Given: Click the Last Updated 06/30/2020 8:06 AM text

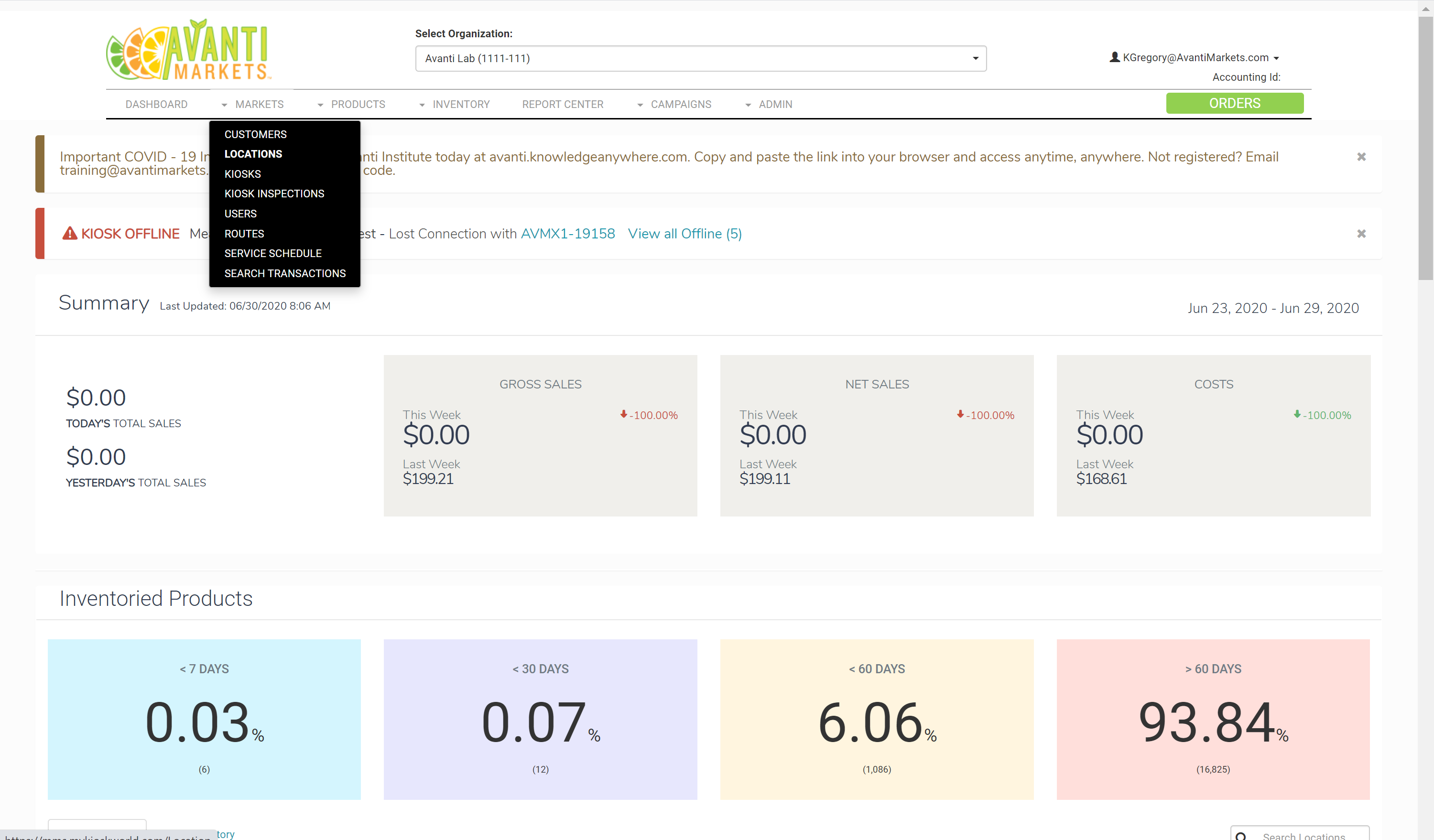Looking at the screenshot, I should [245, 306].
